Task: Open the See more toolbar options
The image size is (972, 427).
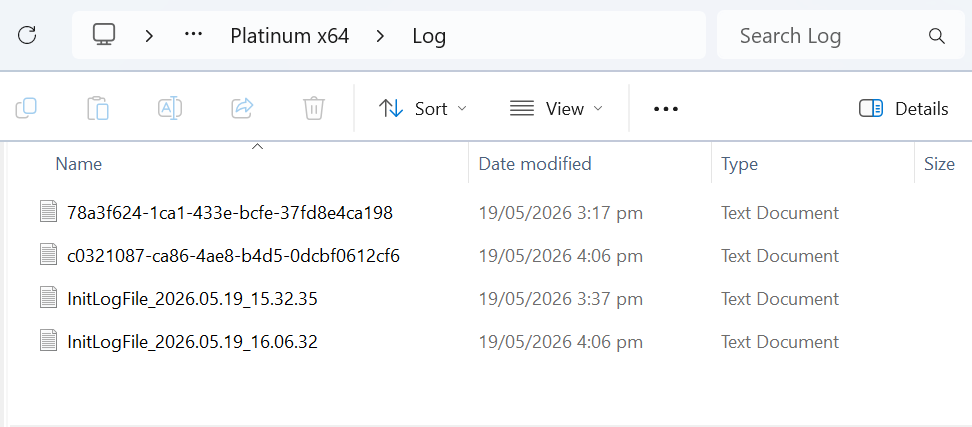Action: [666, 109]
